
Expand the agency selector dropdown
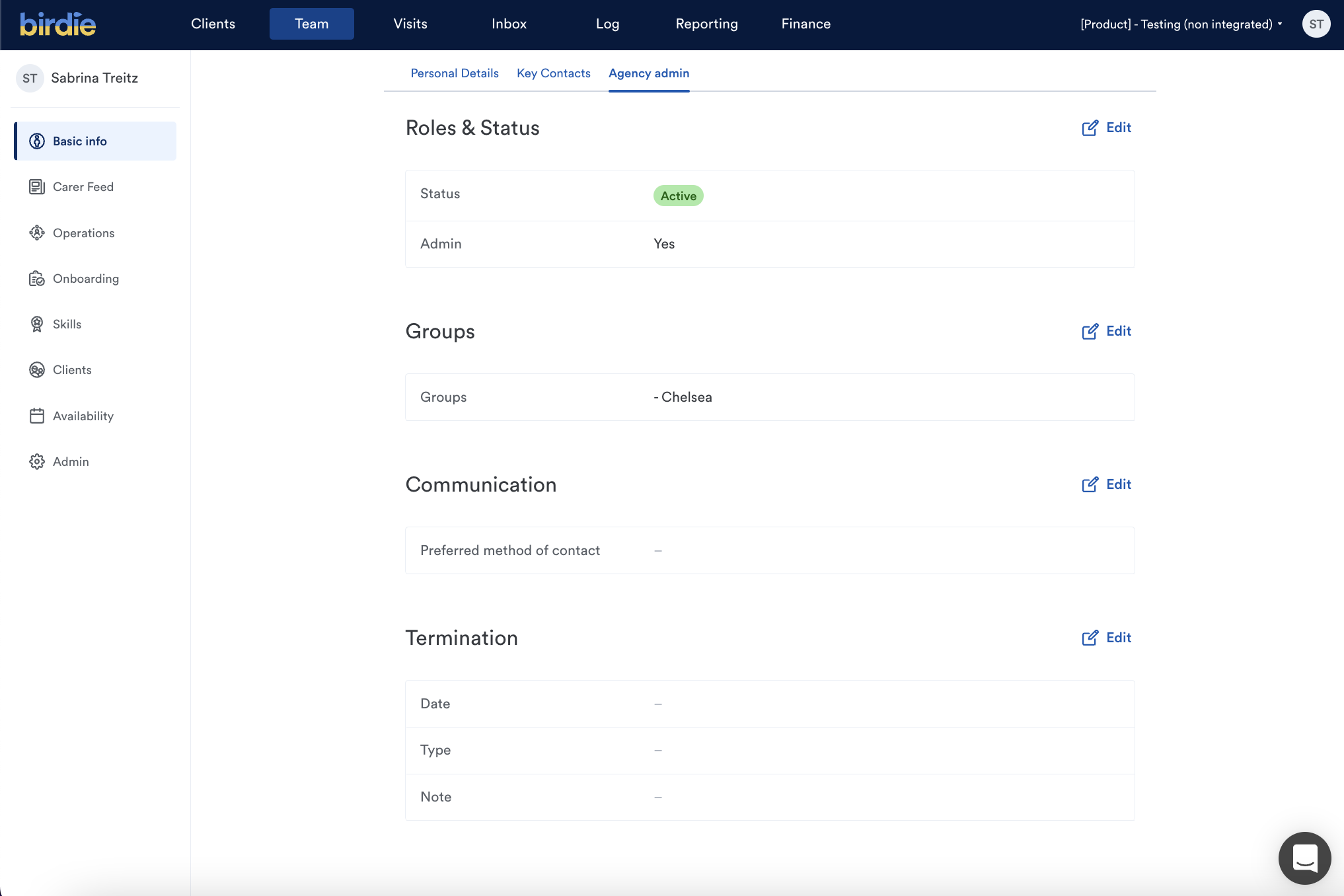[x=1181, y=24]
